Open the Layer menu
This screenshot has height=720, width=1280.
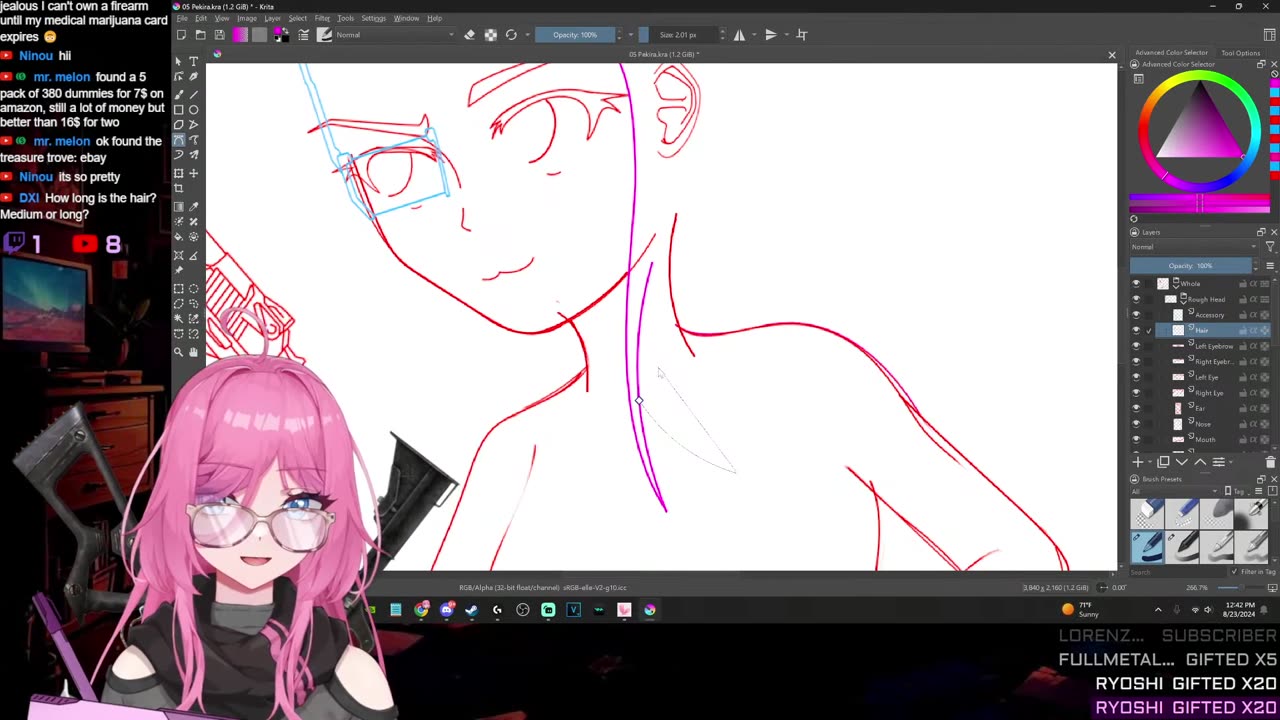pyautogui.click(x=272, y=18)
